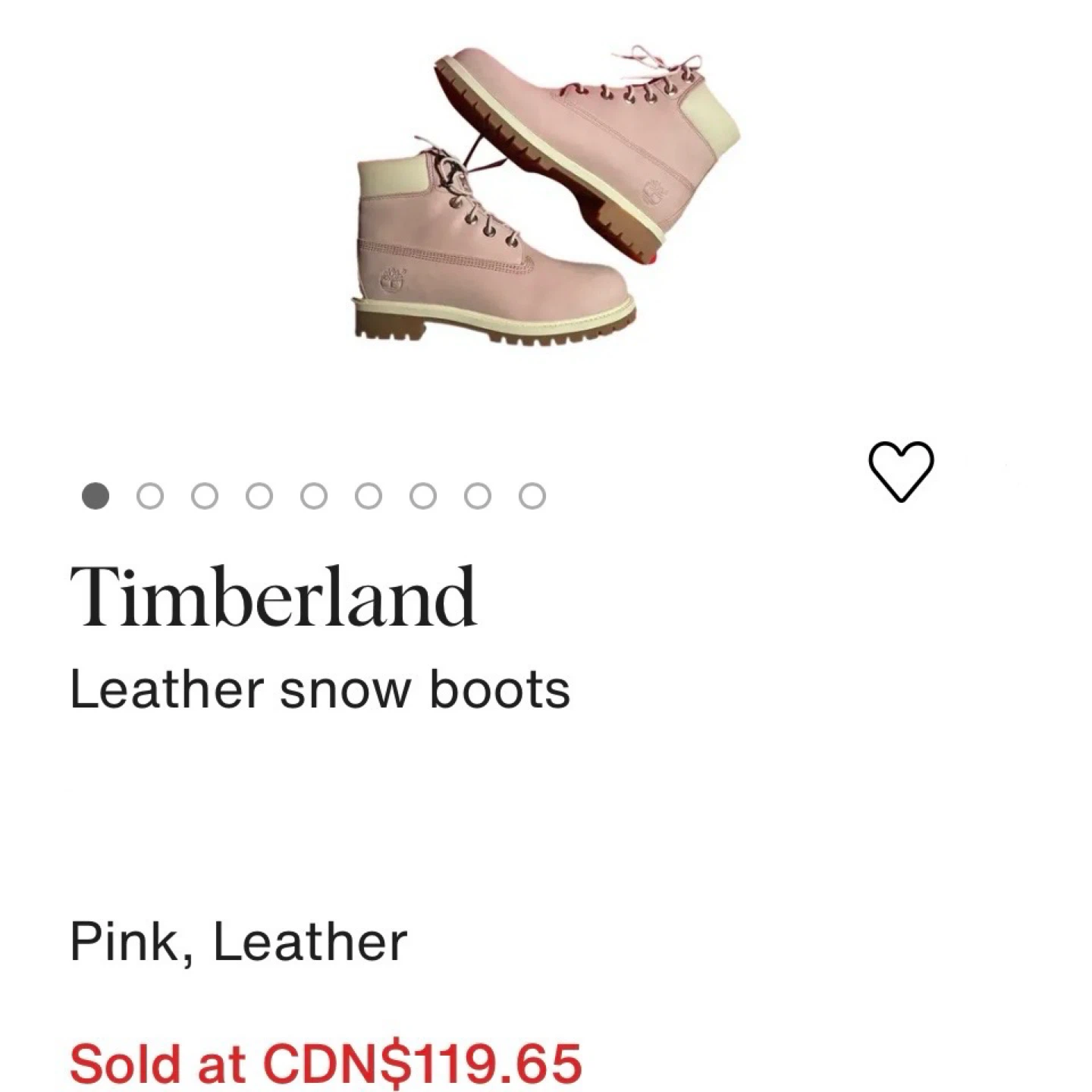
Task: Select the seventh carousel dot
Action: [x=423, y=496]
